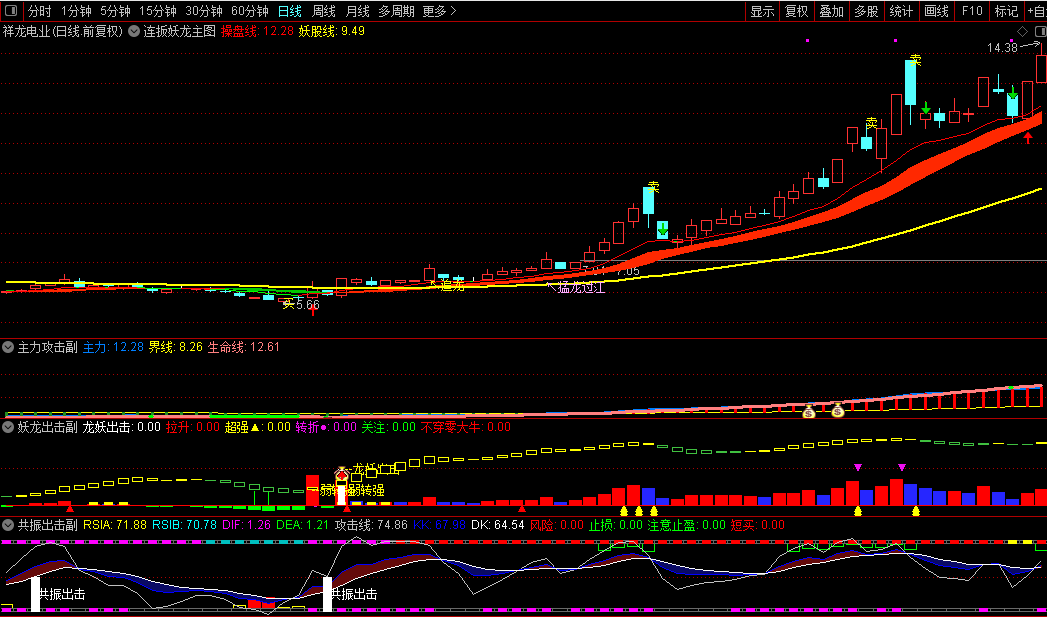Click the right money bag icon in 主力攻击副
This screenshot has width=1047, height=617.
click(838, 411)
